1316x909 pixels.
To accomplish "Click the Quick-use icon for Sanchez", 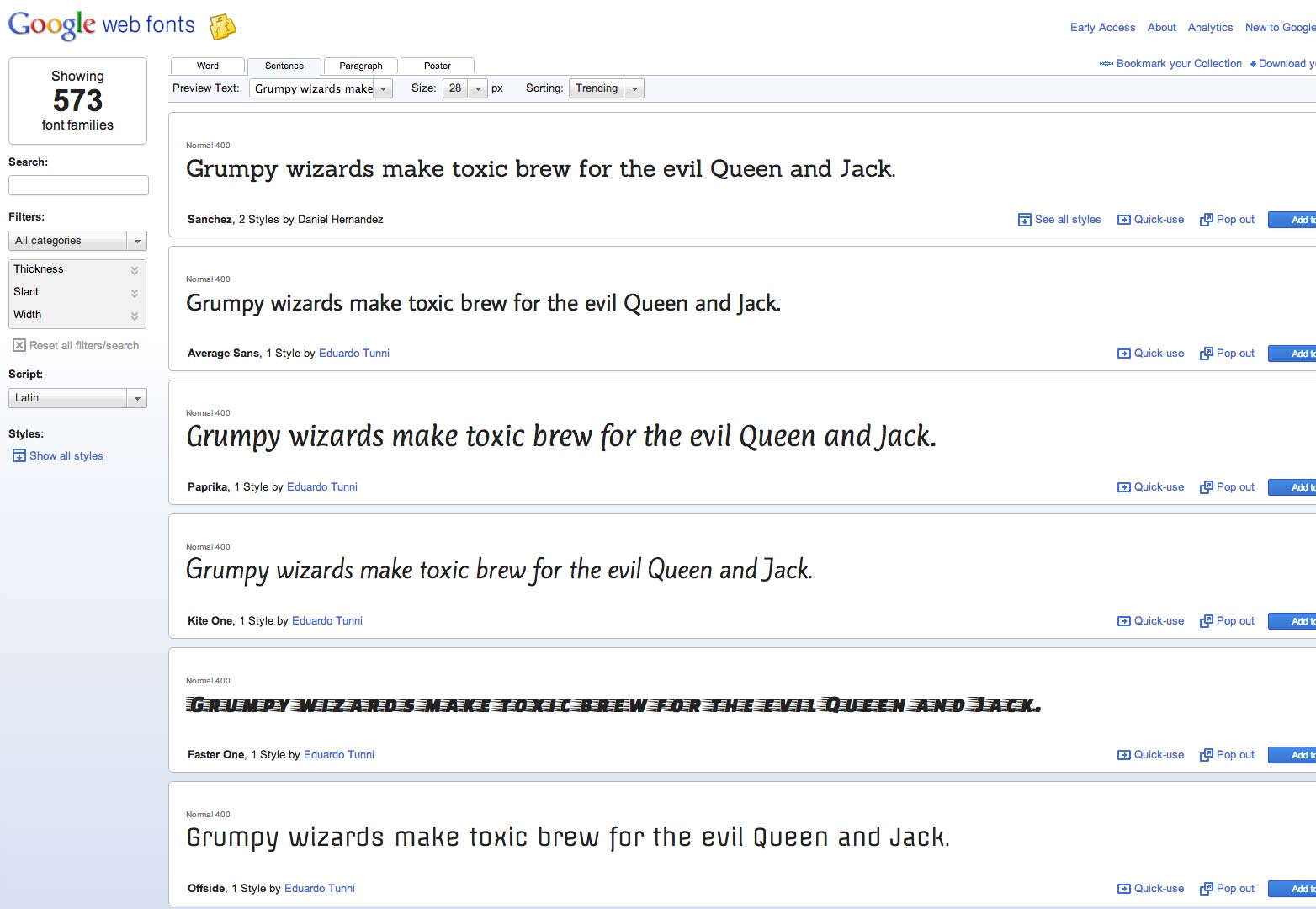I will click(1124, 220).
